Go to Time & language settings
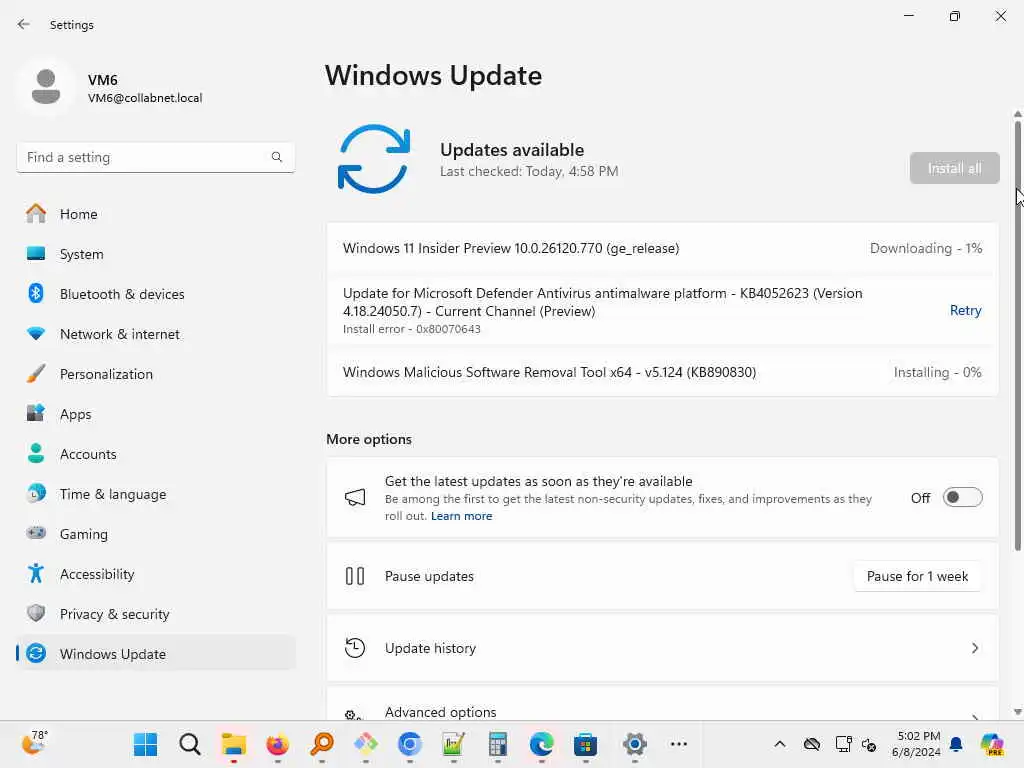1024x768 pixels. (x=155, y=494)
